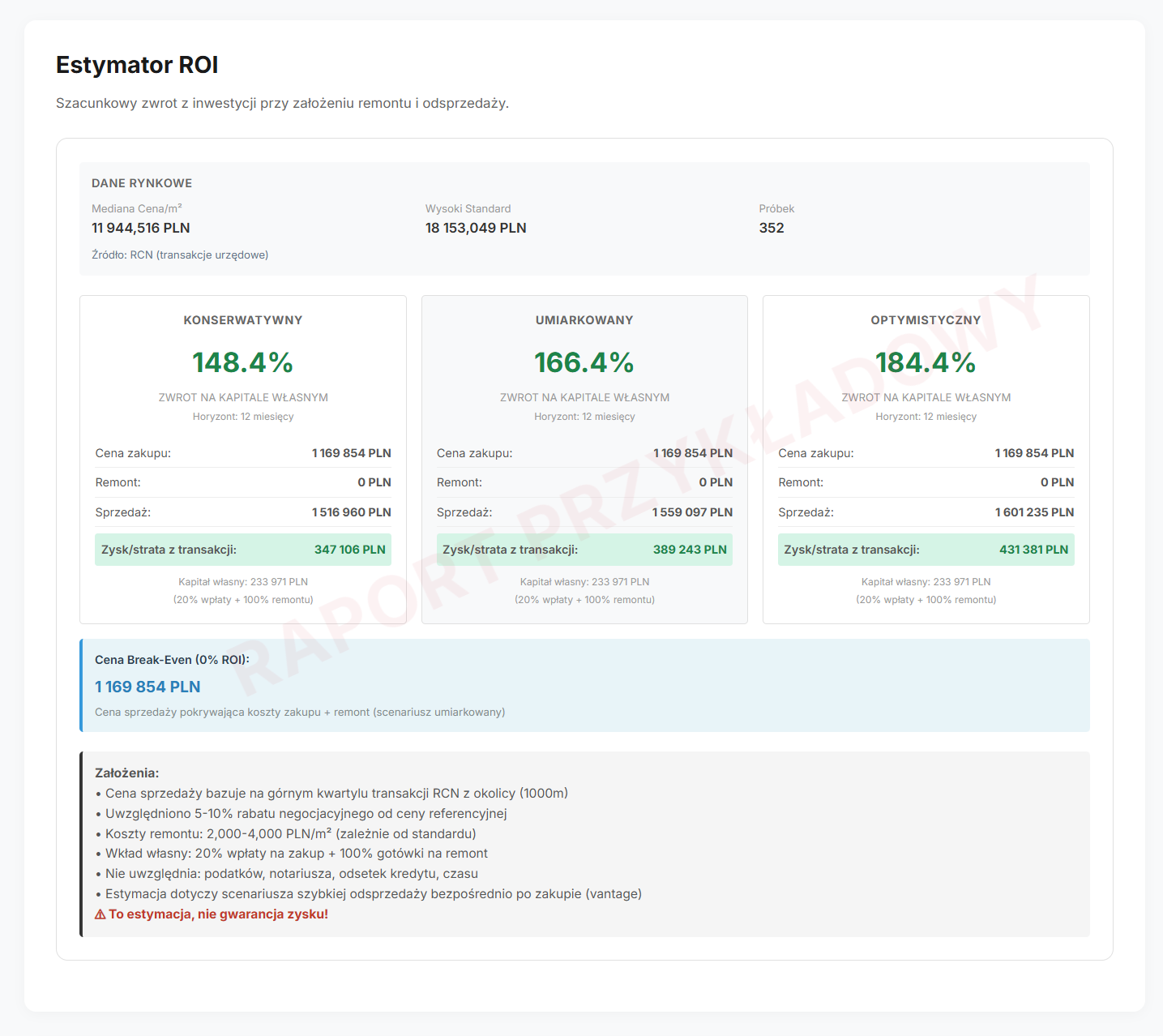Image resolution: width=1163 pixels, height=1036 pixels.
Task: Click the Źródło: RCN source note
Action: (180, 255)
